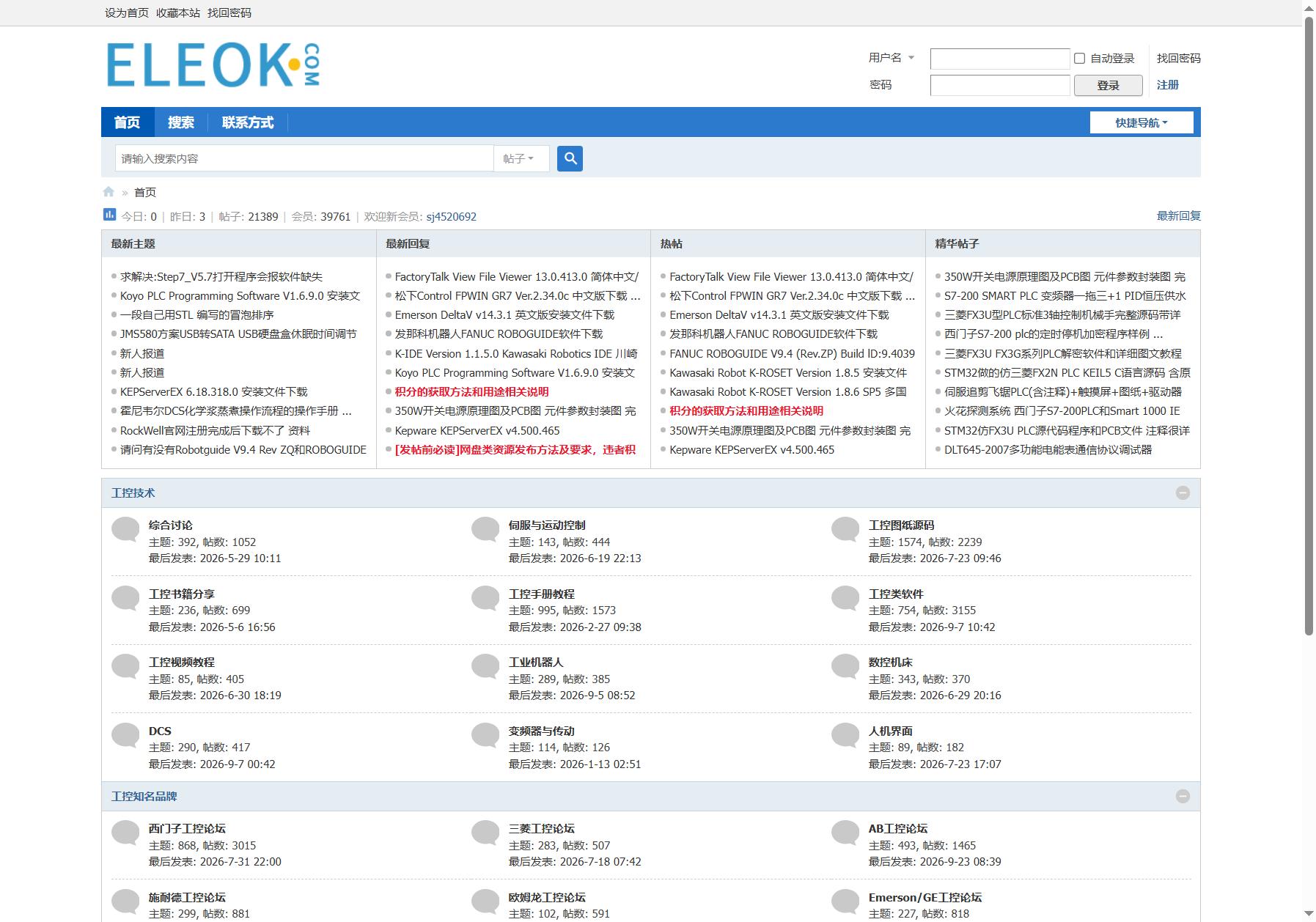This screenshot has width=1316, height=922.
Task: Click speech bubble icon for 工业机器人
Action: point(485,666)
